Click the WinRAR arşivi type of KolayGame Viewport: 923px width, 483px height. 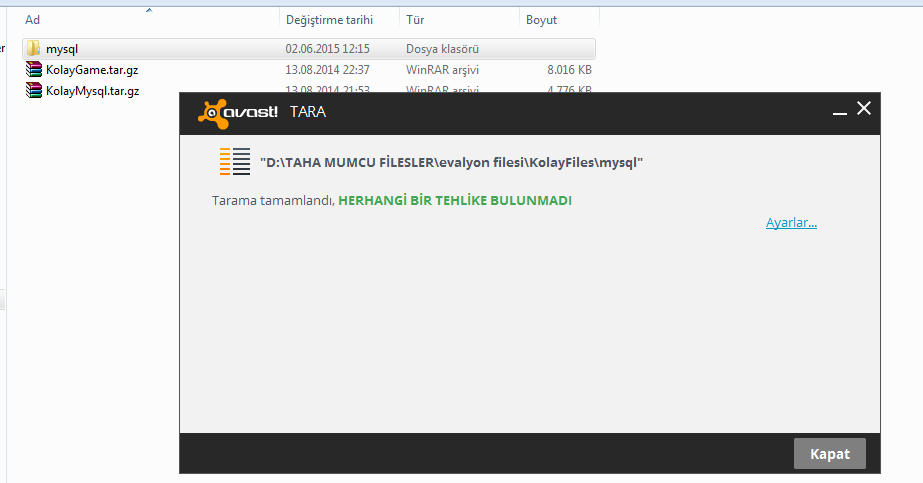click(442, 70)
